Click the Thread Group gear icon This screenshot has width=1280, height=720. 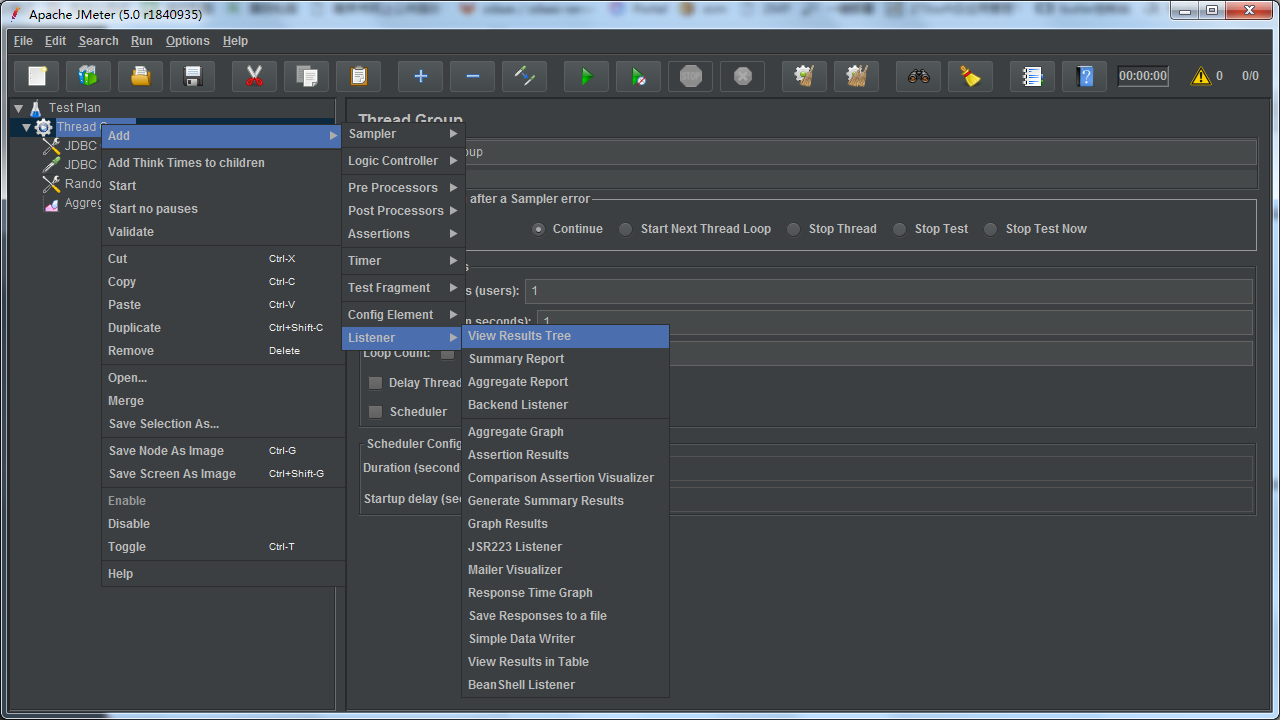pyautogui.click(x=44, y=127)
